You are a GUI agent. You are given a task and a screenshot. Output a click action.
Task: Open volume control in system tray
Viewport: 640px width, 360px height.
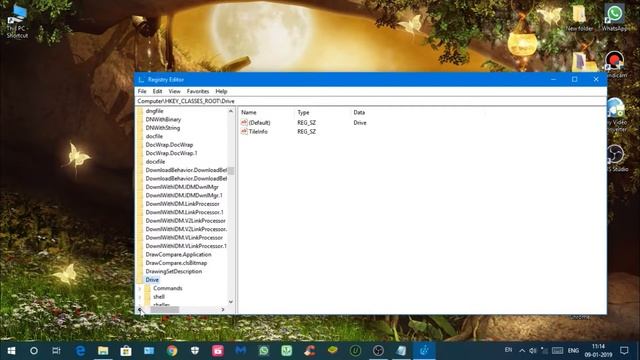pos(533,351)
